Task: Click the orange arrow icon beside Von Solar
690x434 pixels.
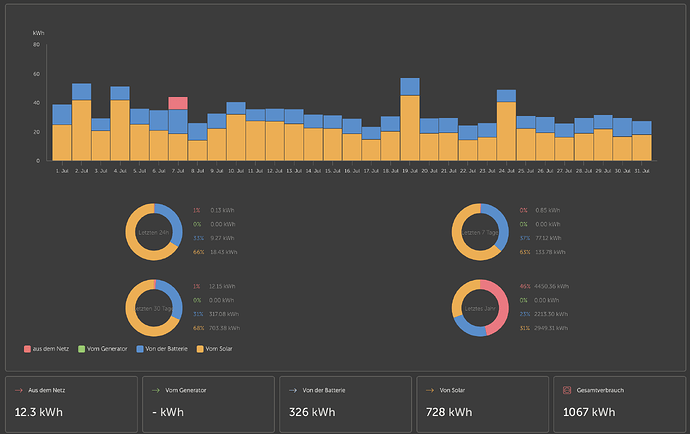Action: click(x=430, y=390)
